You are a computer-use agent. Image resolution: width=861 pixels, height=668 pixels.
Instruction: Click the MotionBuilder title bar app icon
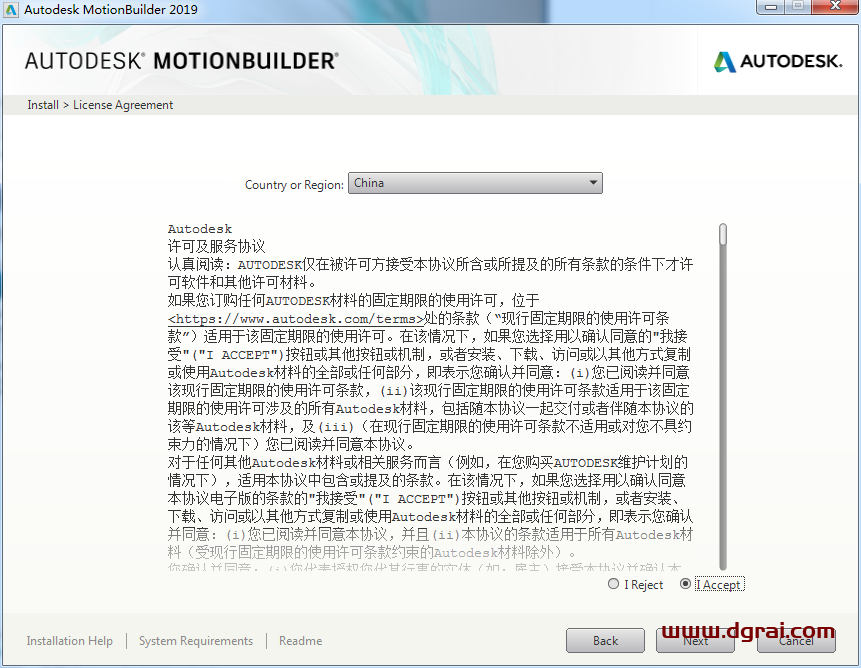(x=10, y=10)
